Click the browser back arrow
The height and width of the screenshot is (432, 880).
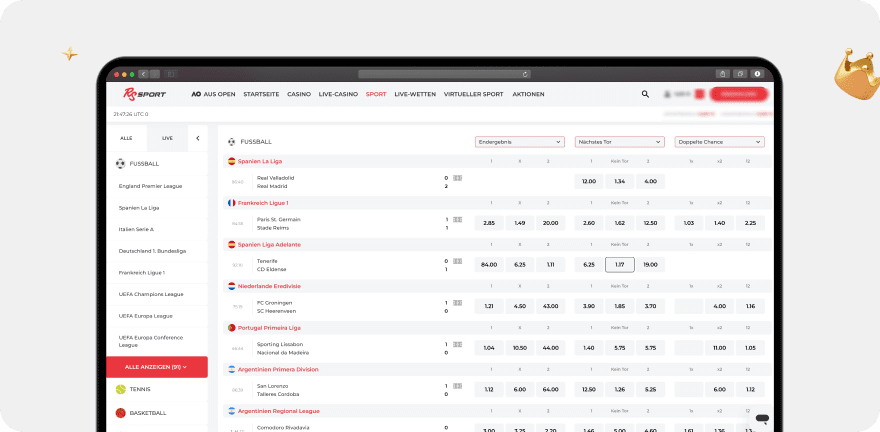tap(144, 74)
